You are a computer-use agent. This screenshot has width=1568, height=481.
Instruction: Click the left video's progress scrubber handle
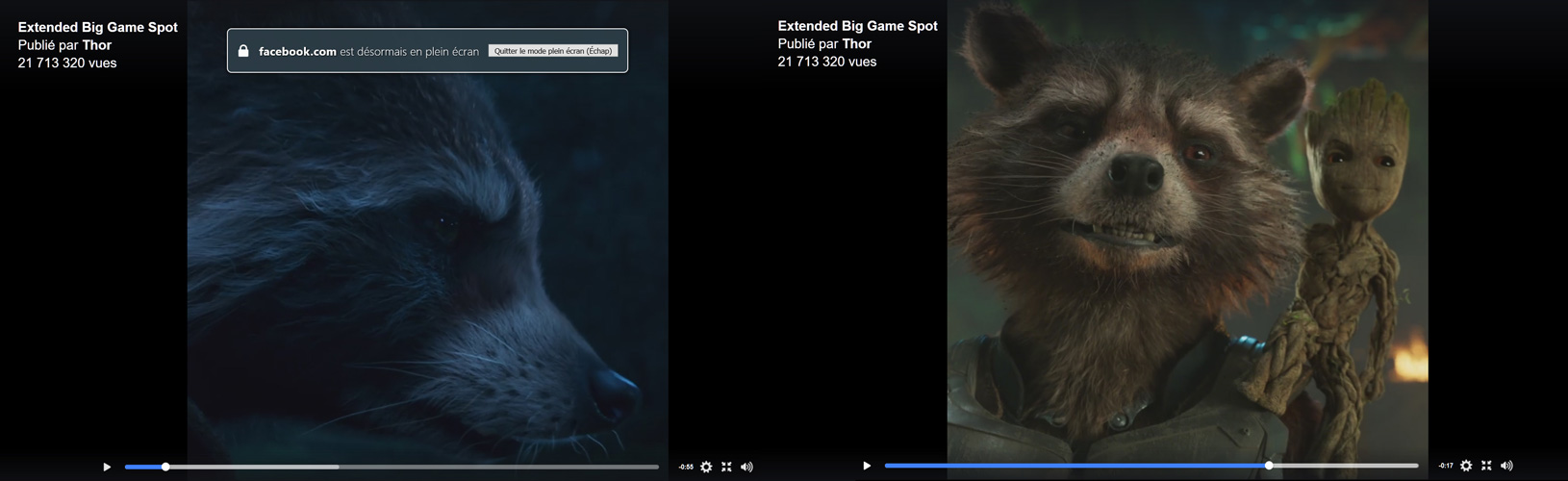pos(165,467)
